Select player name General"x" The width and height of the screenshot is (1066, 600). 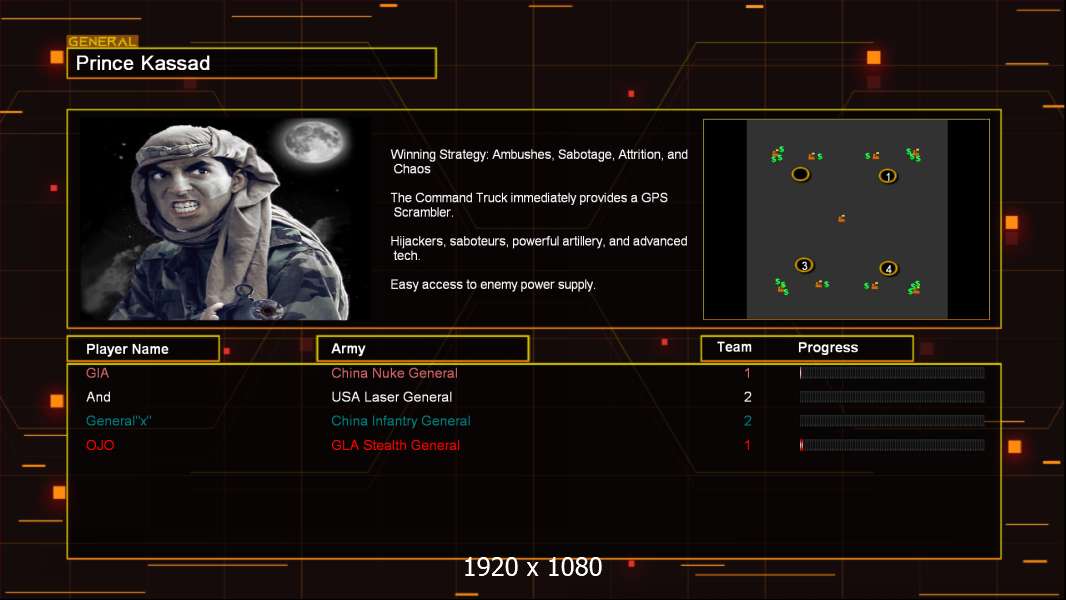click(x=118, y=421)
